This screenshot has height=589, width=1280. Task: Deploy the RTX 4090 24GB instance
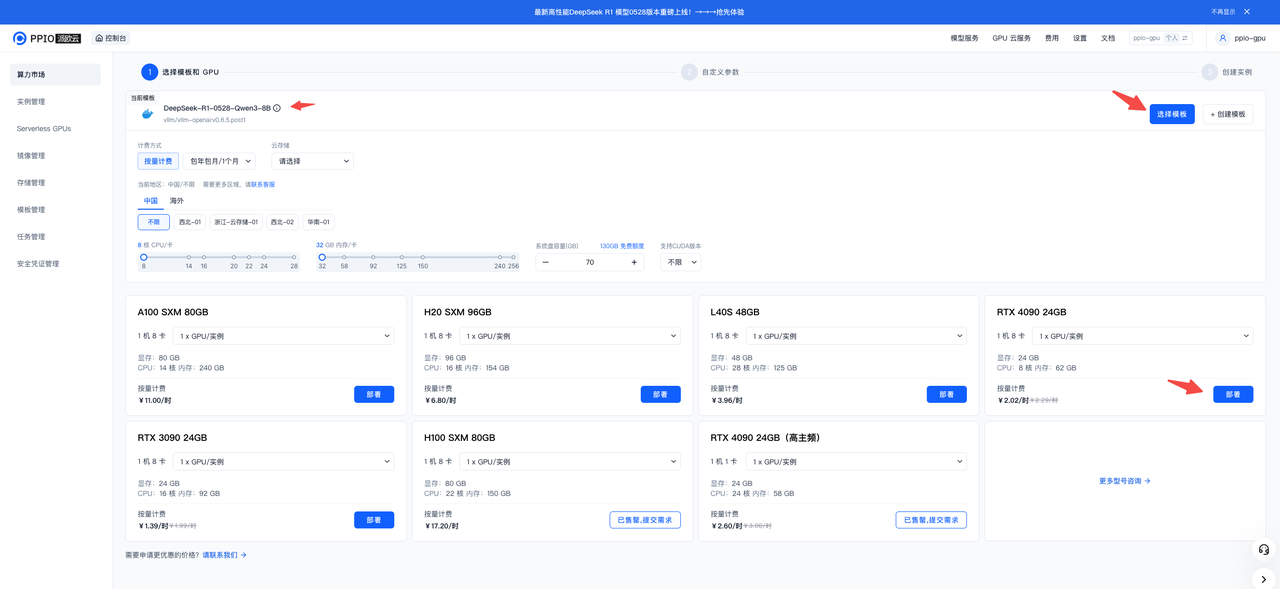(x=1233, y=394)
